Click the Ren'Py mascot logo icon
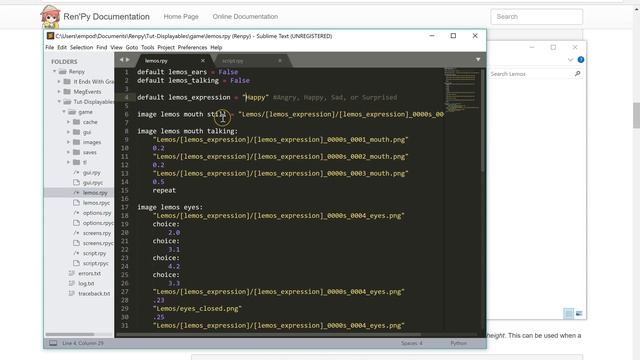The height and width of the screenshot is (360, 640). coord(50,16)
